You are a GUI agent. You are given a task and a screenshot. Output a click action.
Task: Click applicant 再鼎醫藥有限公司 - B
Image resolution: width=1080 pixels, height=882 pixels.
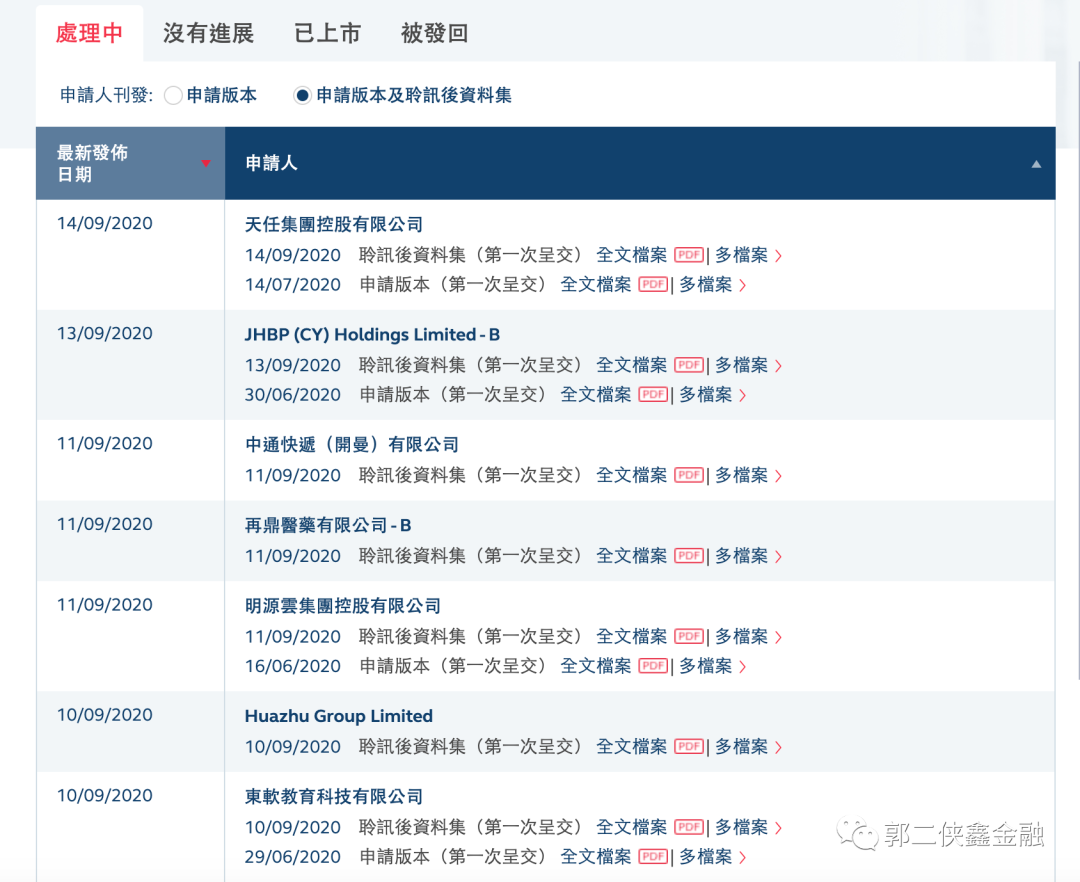(329, 525)
